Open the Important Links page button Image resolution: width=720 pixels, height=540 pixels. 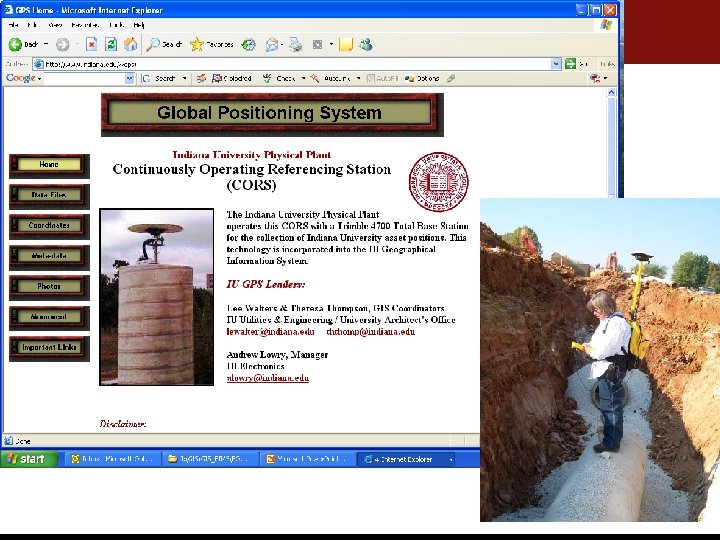[49, 348]
